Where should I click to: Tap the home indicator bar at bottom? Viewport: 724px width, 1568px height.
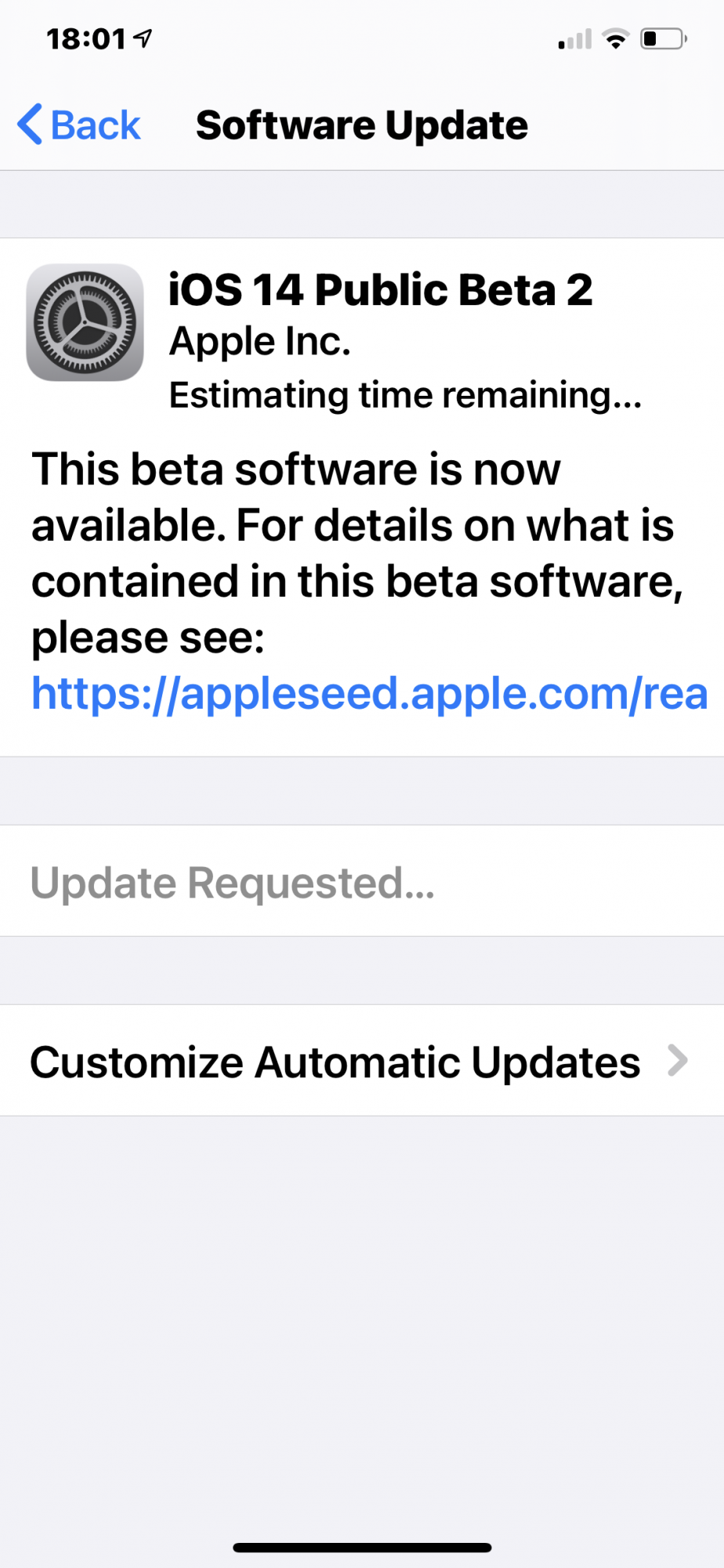tap(362, 1548)
